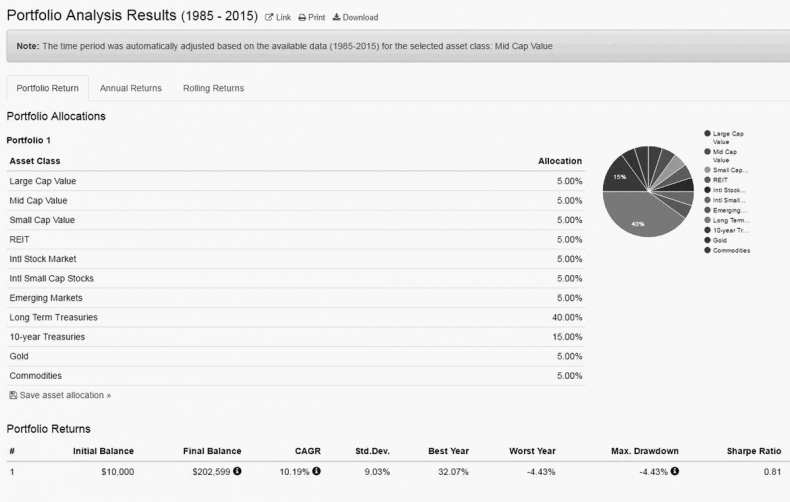Screen dimensions: 790x502
Task: Toggle Gold legend entry in chart
Action: point(708,240)
